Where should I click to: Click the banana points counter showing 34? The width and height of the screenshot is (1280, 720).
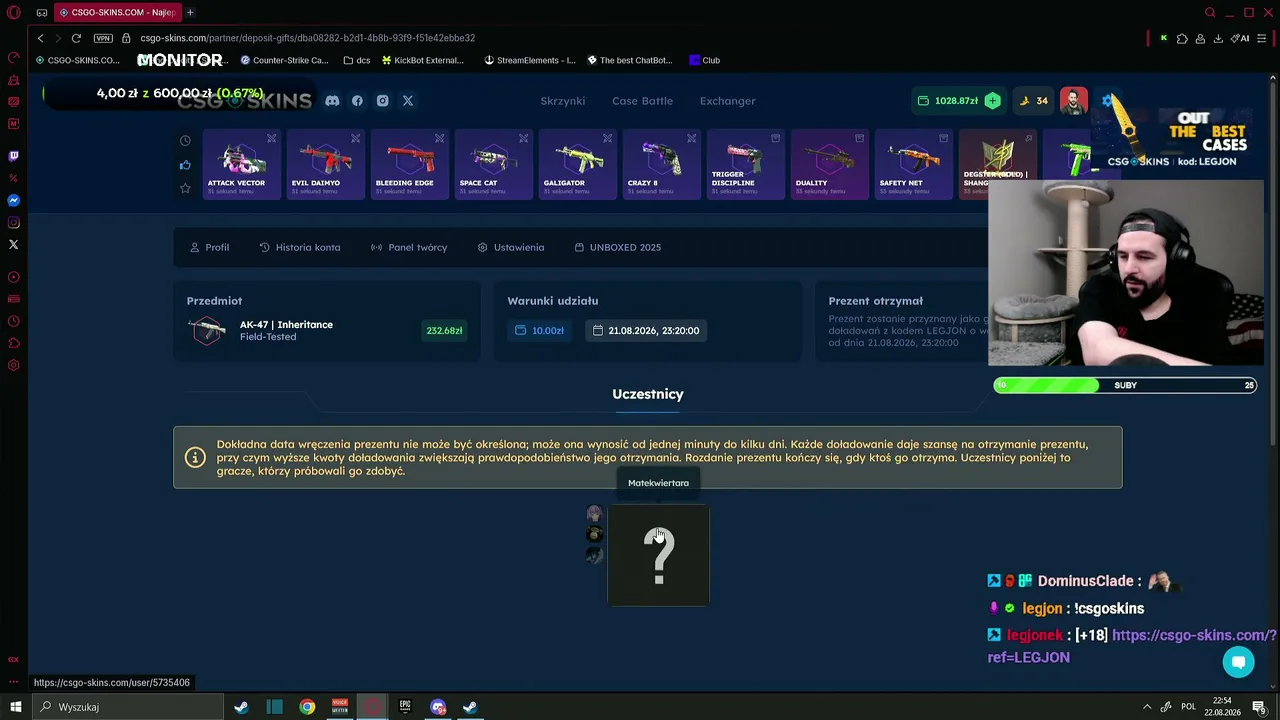(x=1033, y=101)
